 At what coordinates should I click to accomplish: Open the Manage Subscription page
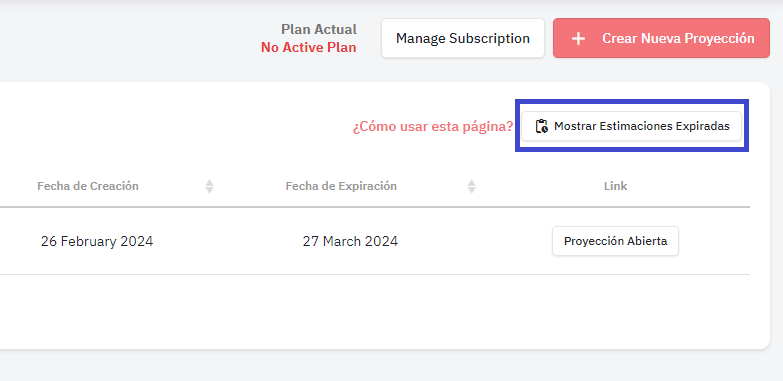point(463,38)
